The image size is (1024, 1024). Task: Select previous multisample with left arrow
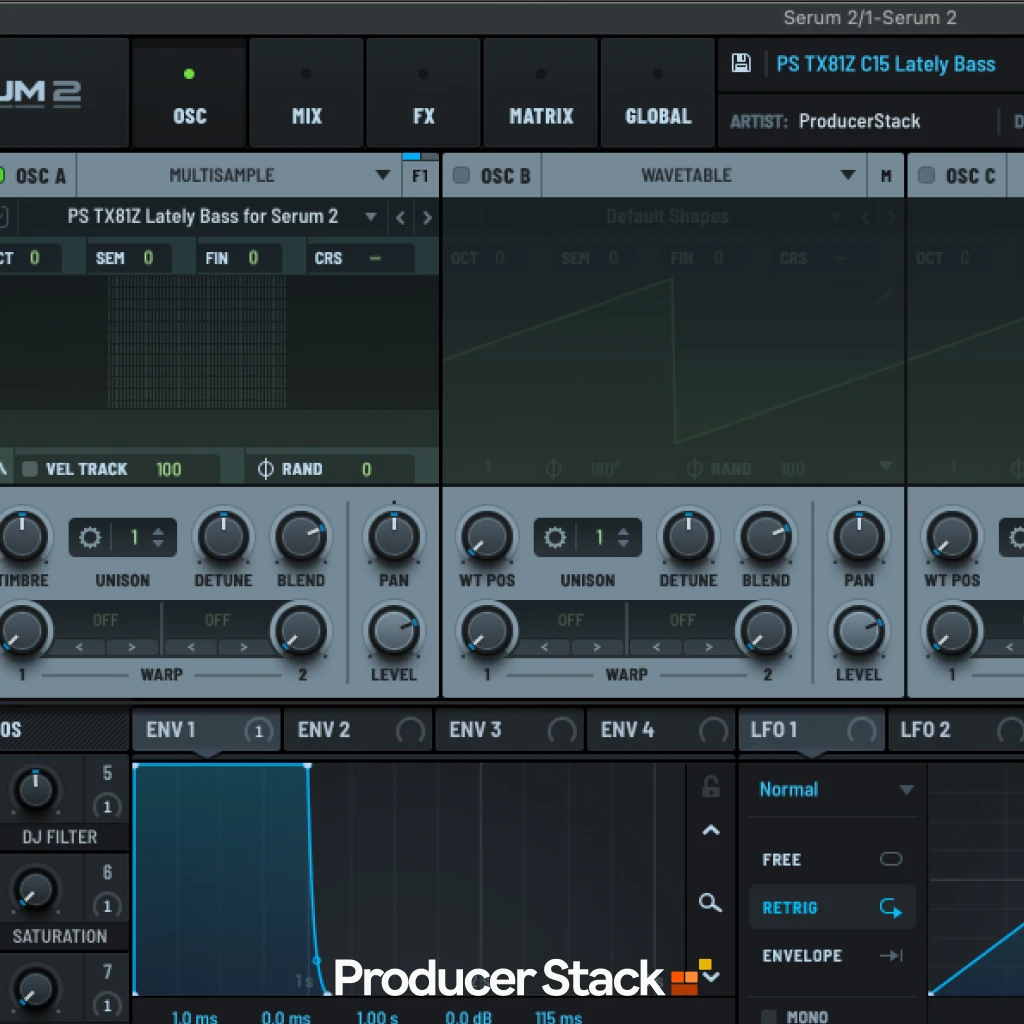tap(400, 217)
